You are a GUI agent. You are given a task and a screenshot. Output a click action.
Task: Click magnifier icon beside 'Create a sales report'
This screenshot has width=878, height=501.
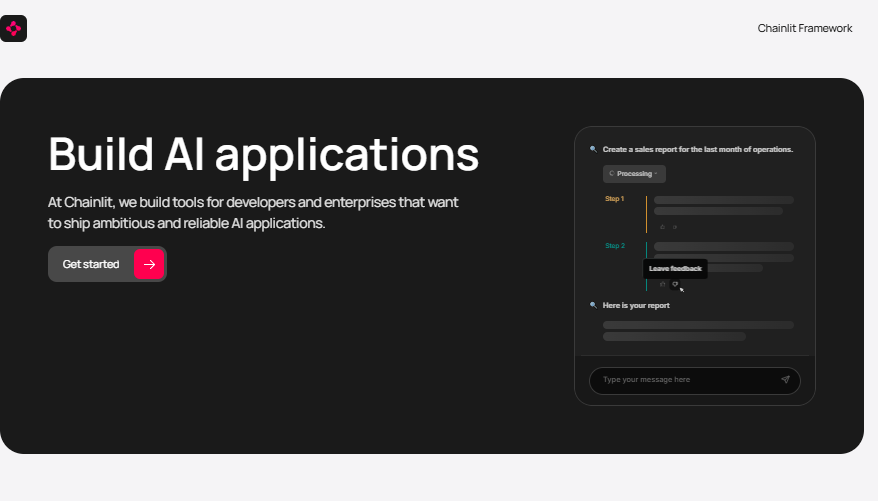(593, 149)
